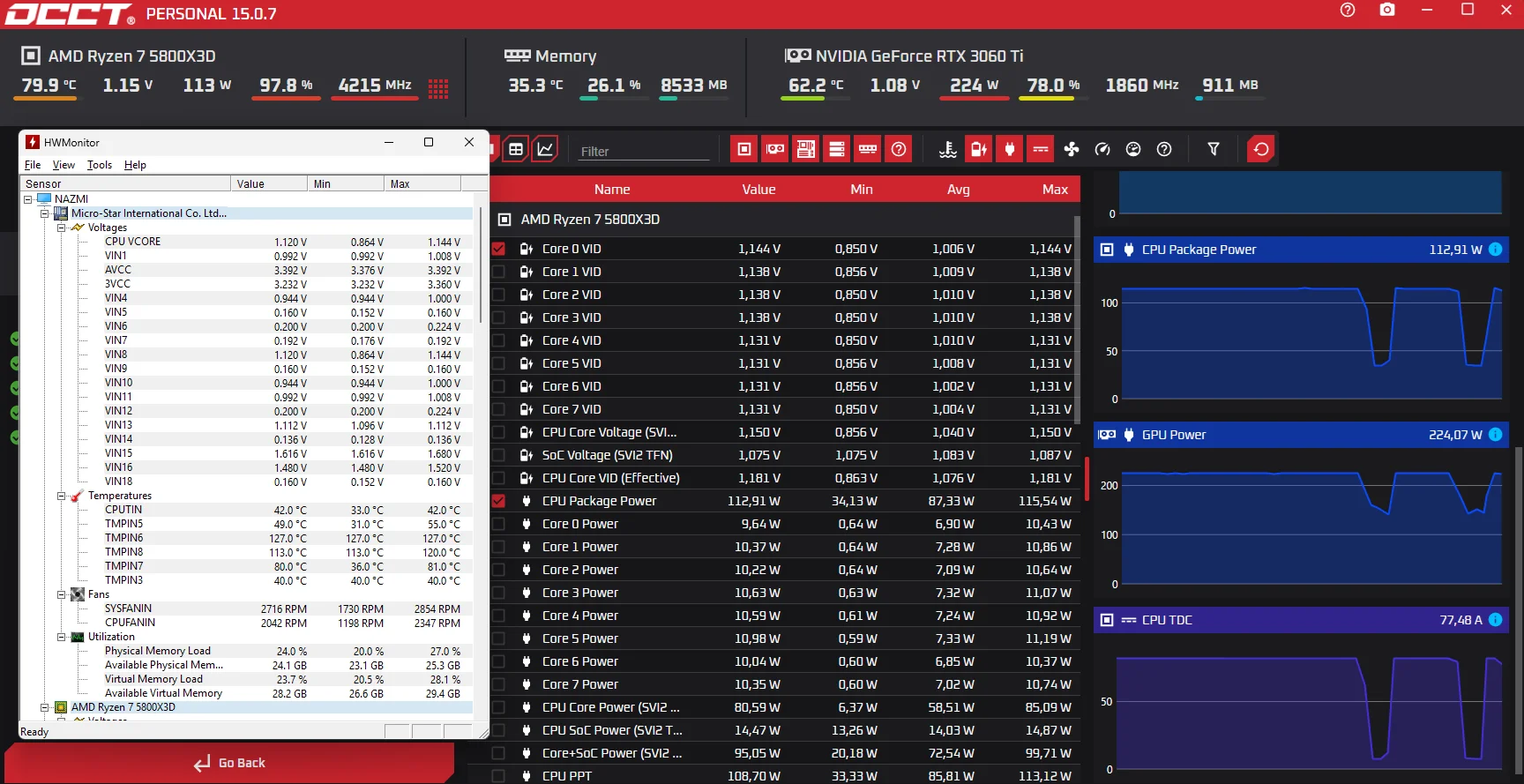The width and height of the screenshot is (1524, 784).
Task: Collapse the Fans group in HWMonitor
Action: [x=61, y=594]
